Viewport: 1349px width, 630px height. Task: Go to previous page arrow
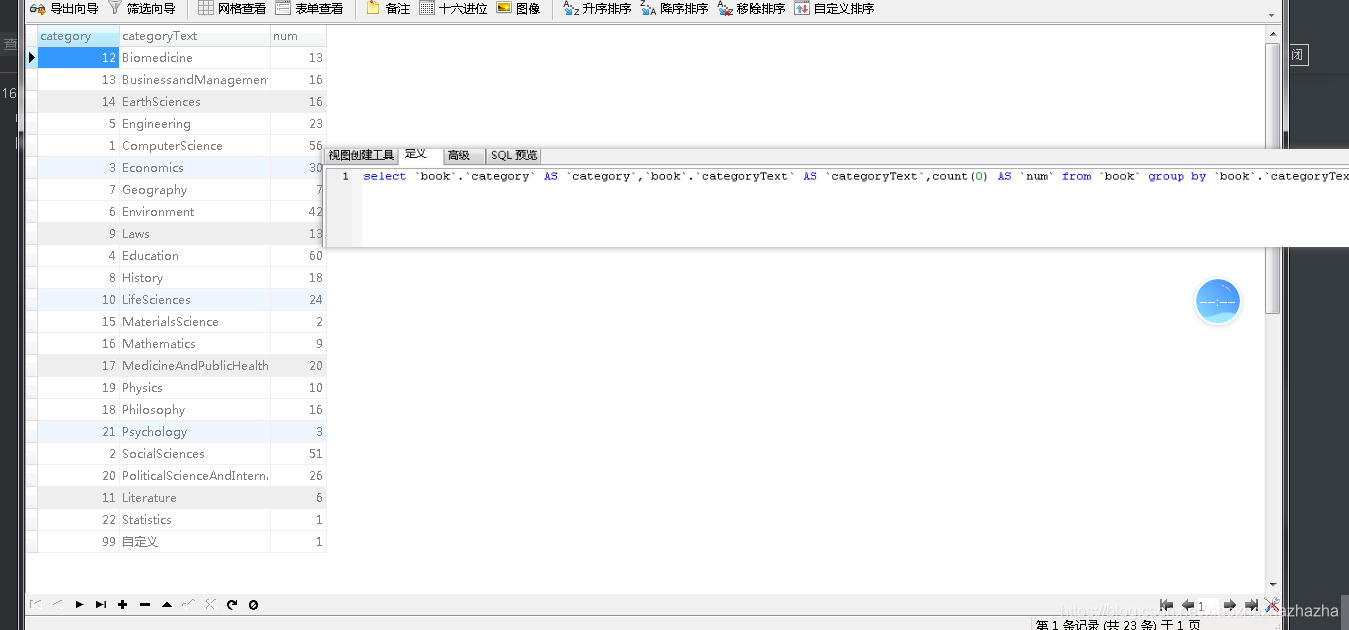1188,605
